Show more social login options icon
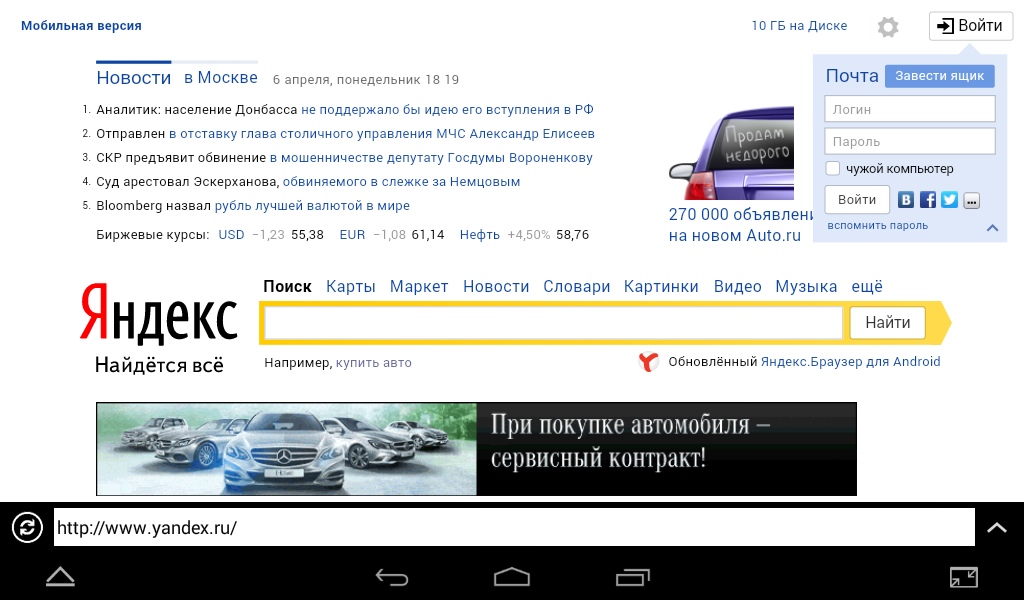1024x600 pixels. (x=972, y=200)
